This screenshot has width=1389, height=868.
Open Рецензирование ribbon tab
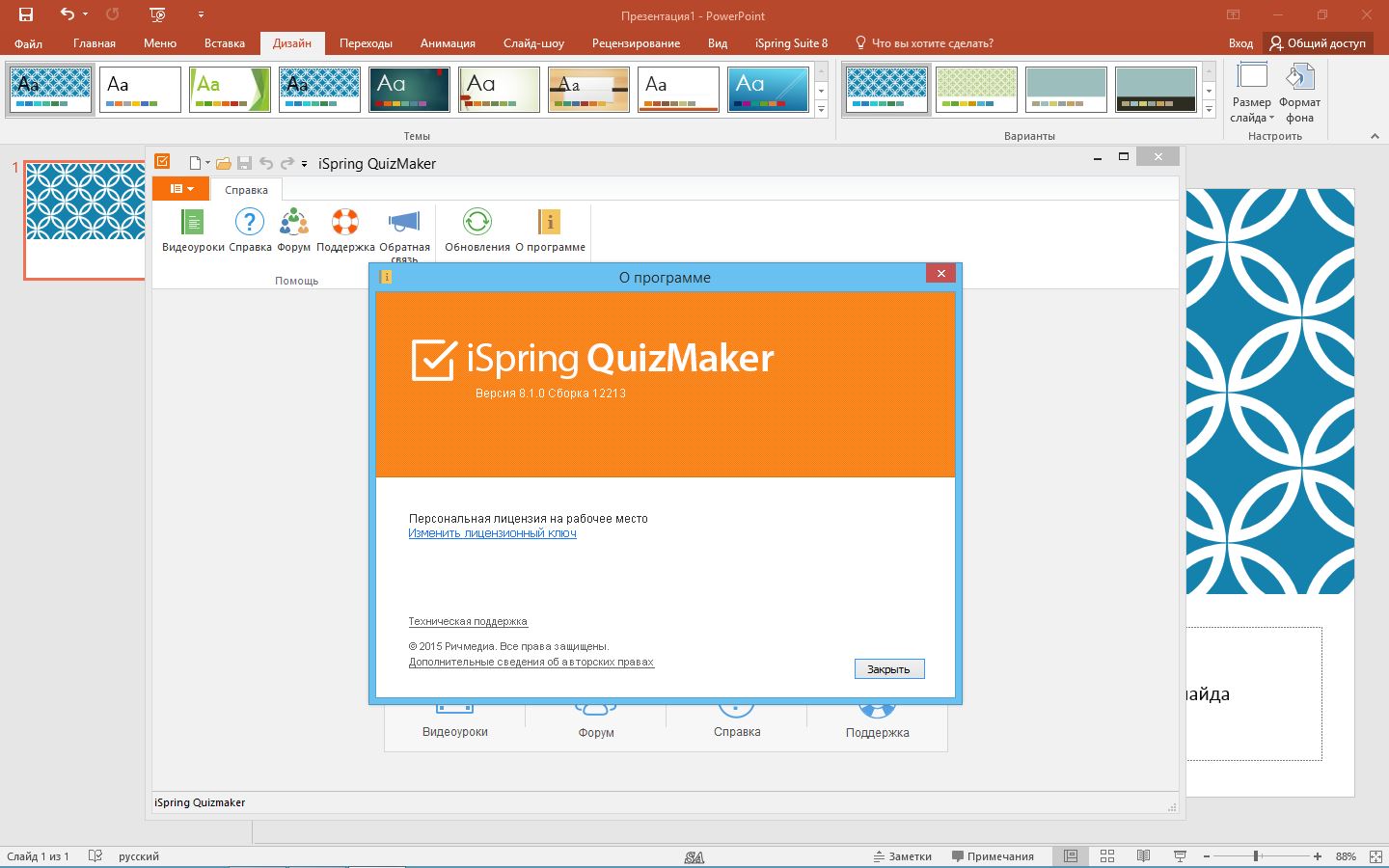coord(636,43)
